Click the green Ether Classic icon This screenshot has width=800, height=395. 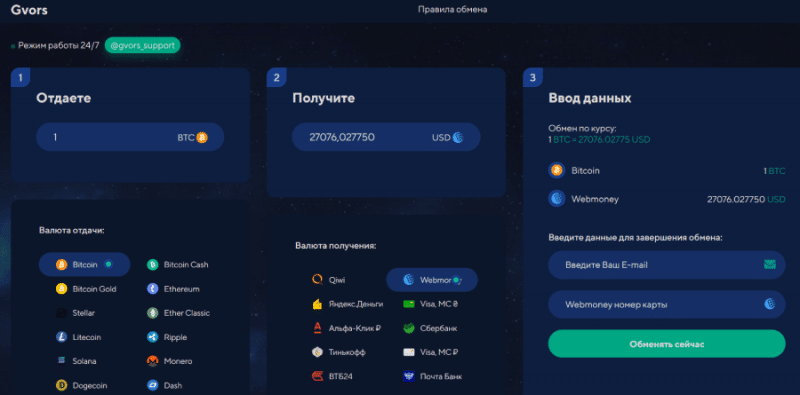pyautogui.click(x=152, y=313)
